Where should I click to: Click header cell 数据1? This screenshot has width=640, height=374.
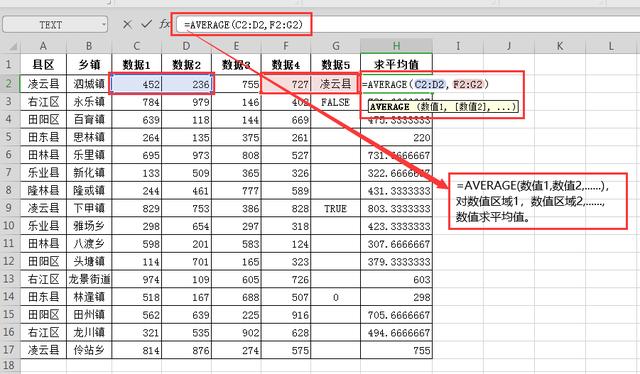point(137,64)
